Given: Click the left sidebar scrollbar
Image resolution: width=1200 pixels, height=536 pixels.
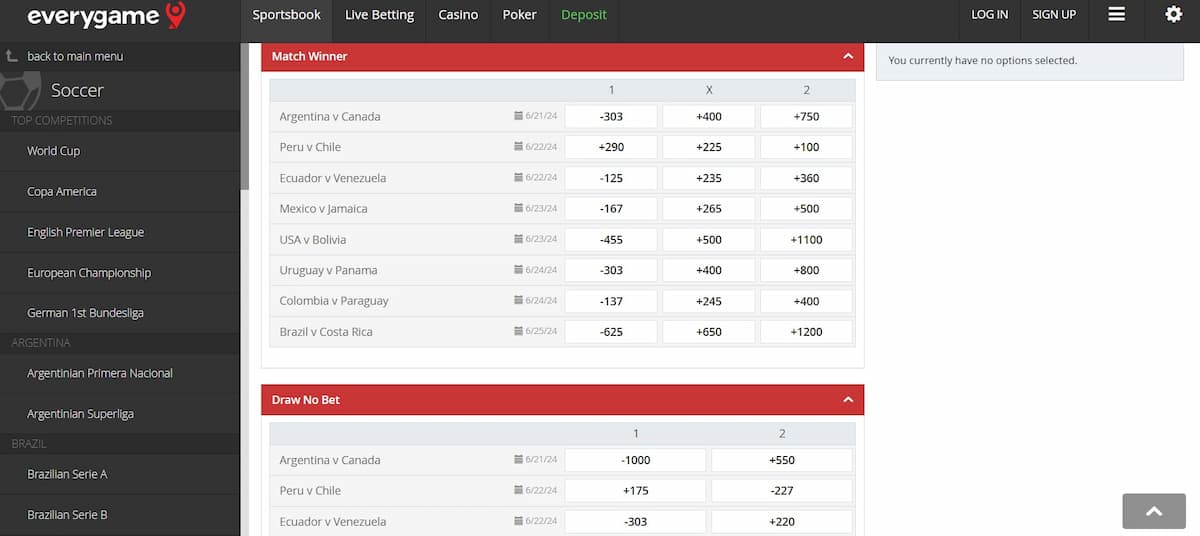Looking at the screenshot, I should (x=245, y=117).
